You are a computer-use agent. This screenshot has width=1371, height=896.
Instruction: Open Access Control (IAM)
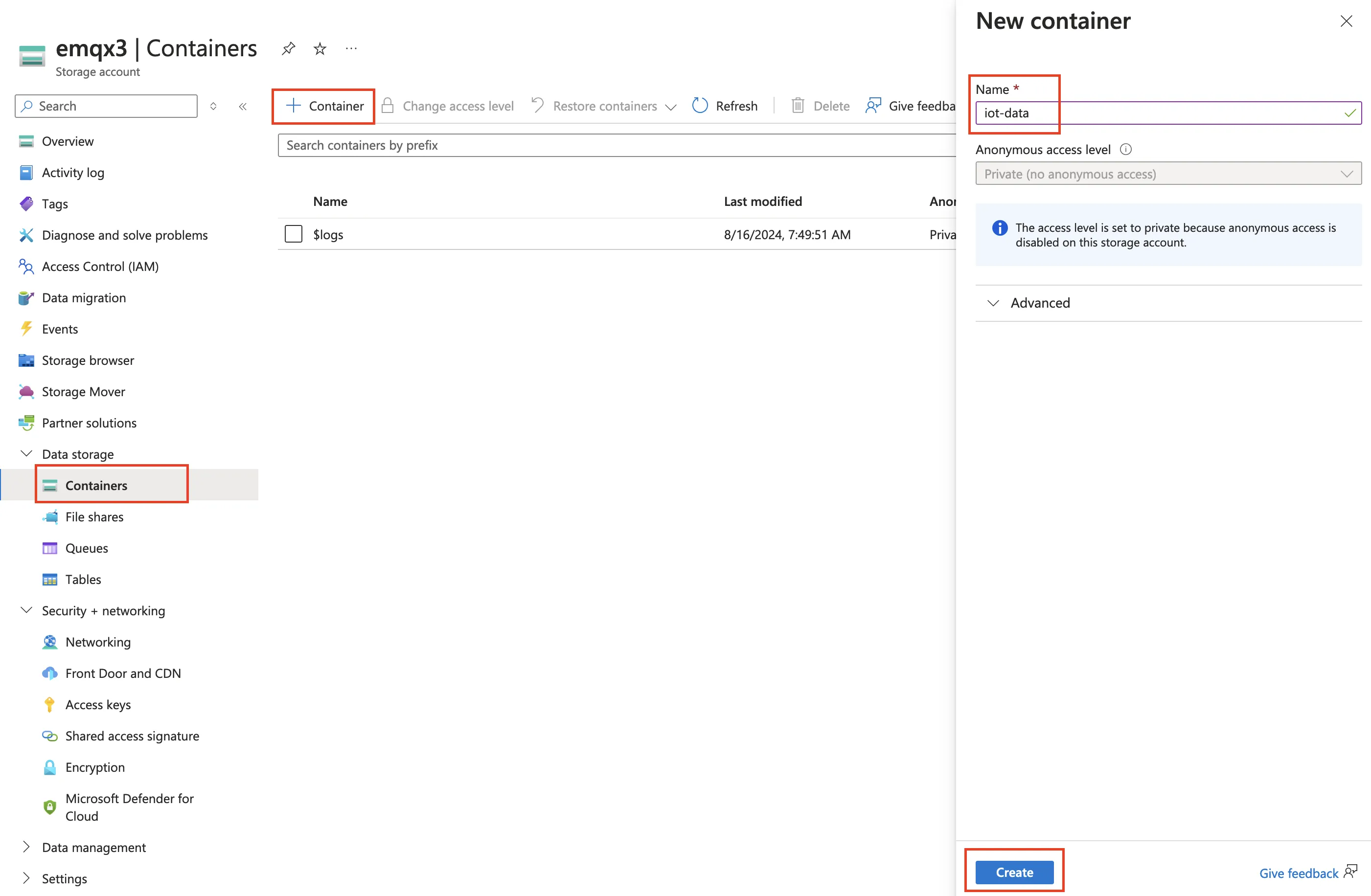point(100,266)
